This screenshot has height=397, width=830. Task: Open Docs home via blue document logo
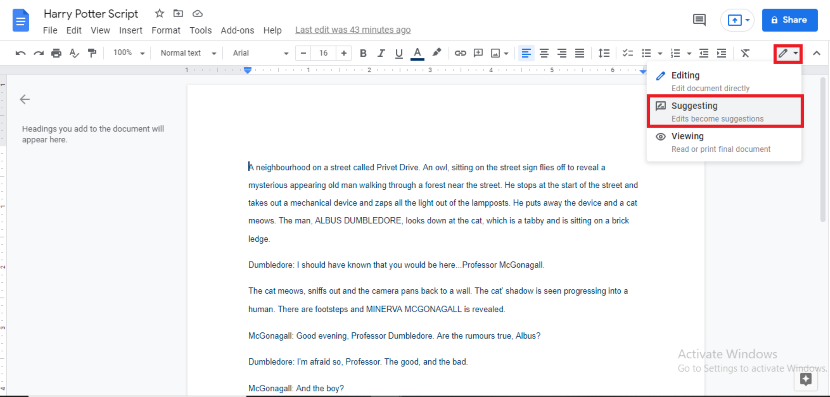[21, 21]
